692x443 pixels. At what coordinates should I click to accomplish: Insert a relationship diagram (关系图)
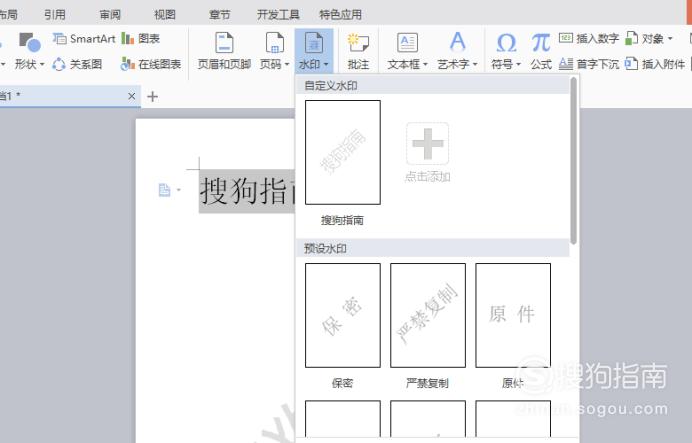coord(77,64)
